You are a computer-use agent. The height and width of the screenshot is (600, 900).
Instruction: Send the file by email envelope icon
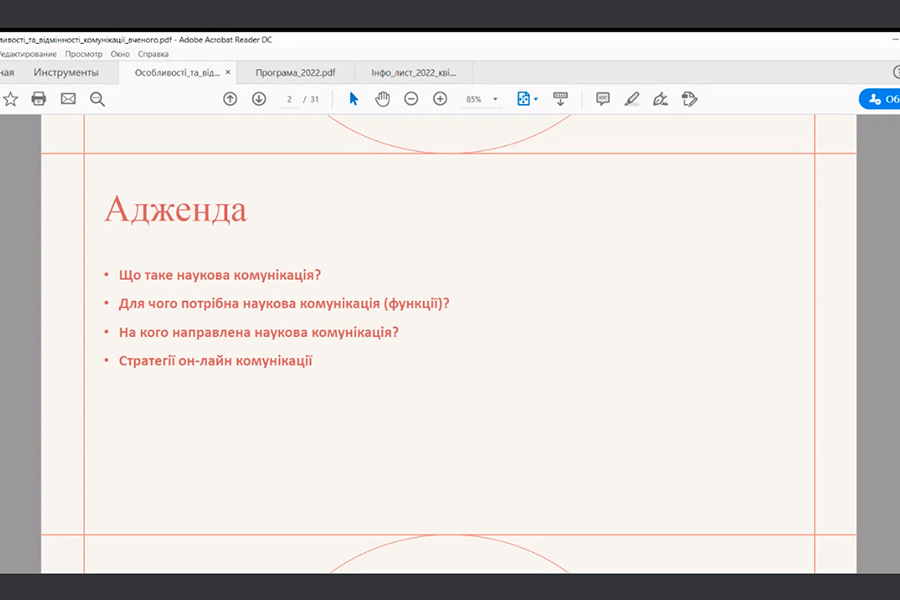[68, 99]
